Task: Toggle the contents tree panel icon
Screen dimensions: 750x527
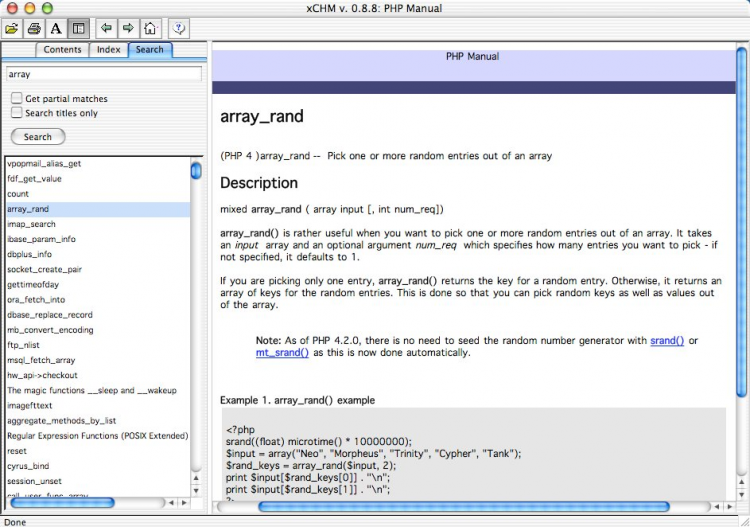Action: 78,29
